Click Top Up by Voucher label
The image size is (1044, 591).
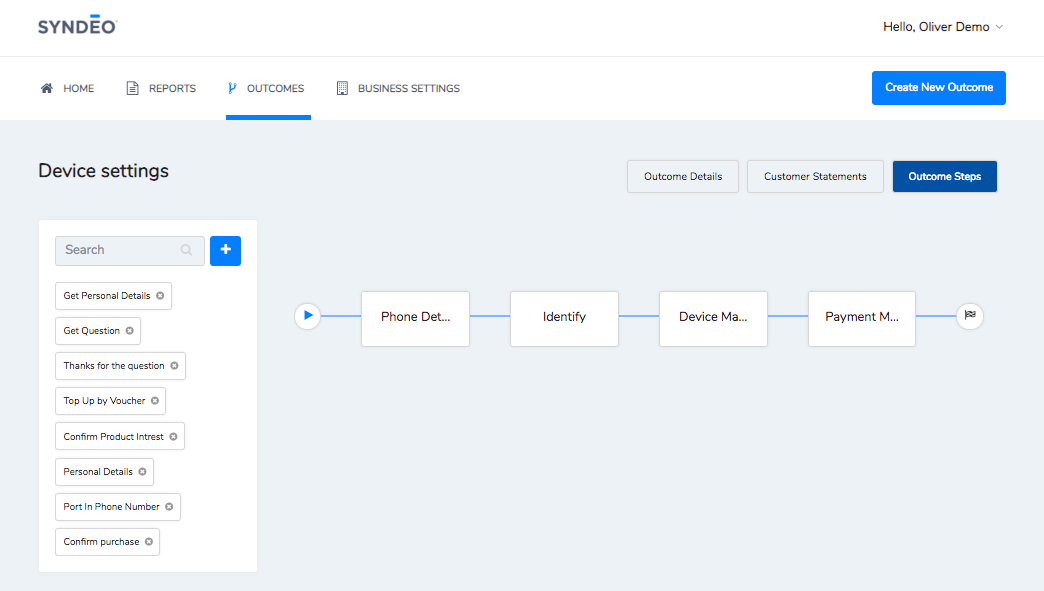pyautogui.click(x=104, y=401)
